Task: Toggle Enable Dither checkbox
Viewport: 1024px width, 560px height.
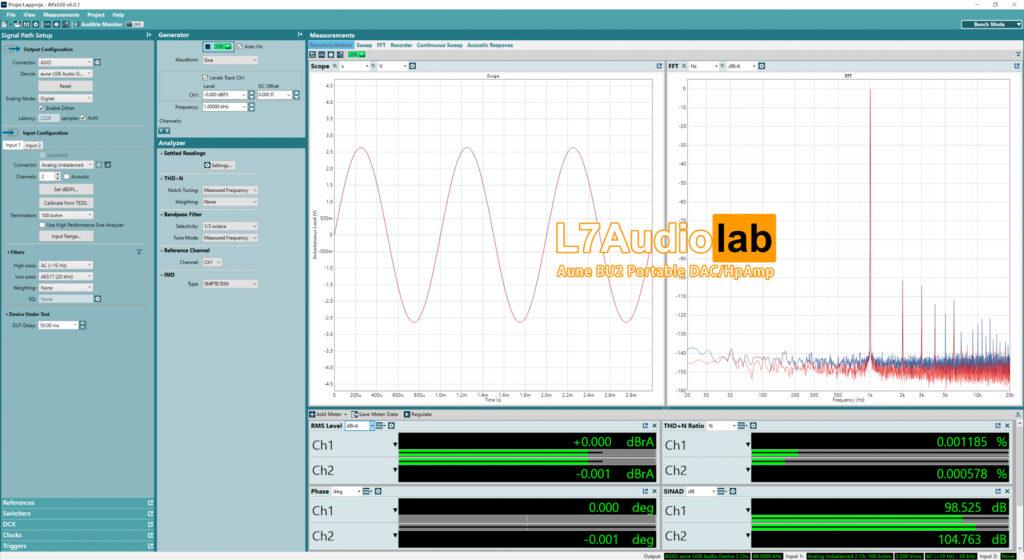Action: pos(42,108)
